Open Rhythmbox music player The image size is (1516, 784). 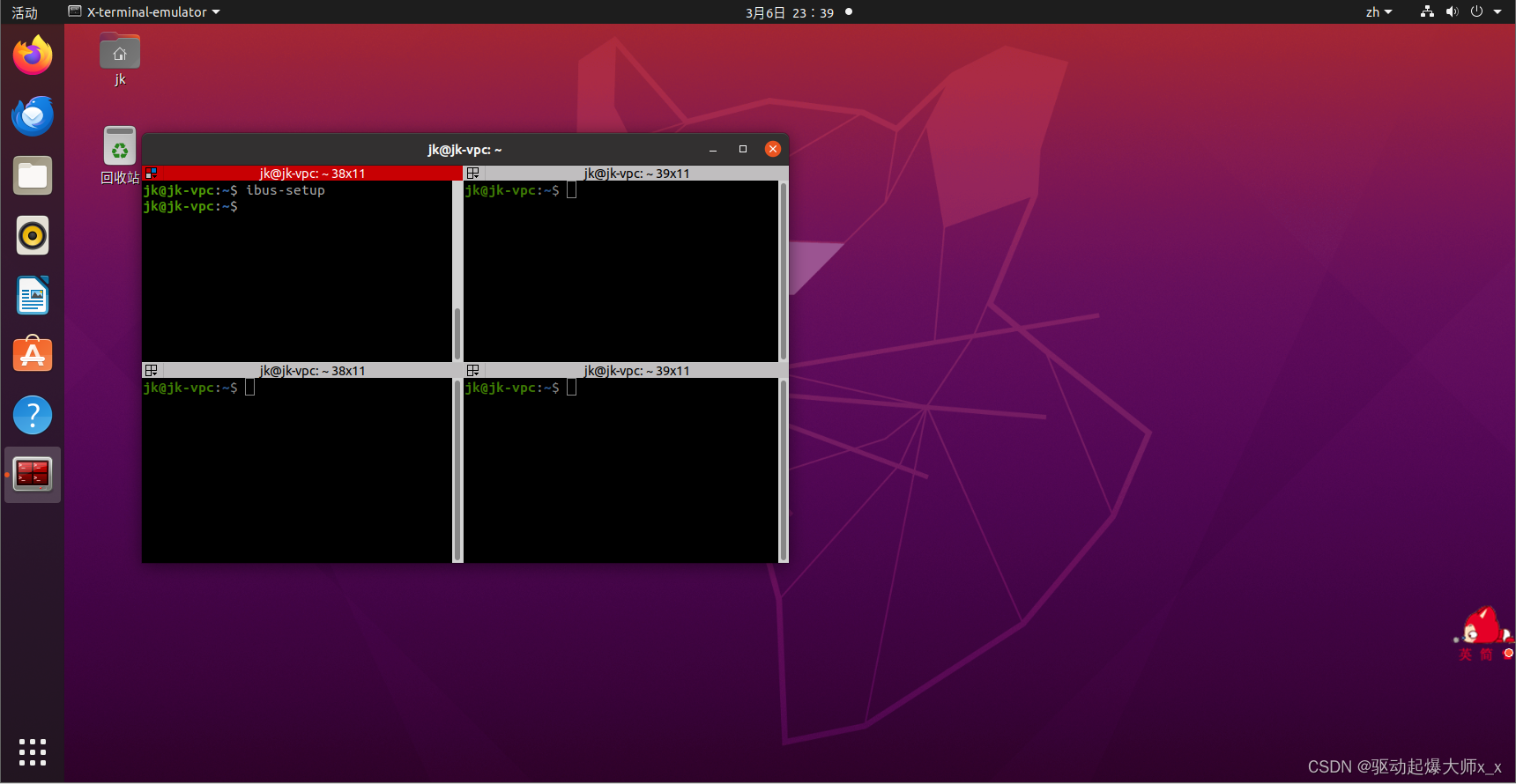33,235
